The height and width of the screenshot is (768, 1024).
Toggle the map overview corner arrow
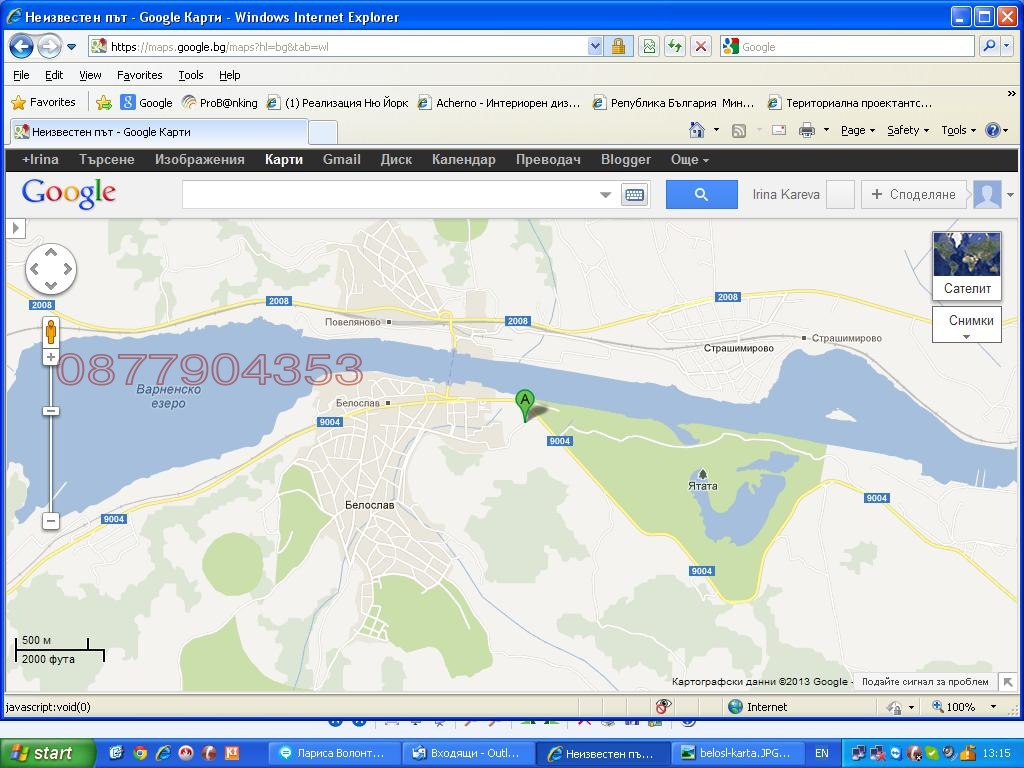[1007, 681]
